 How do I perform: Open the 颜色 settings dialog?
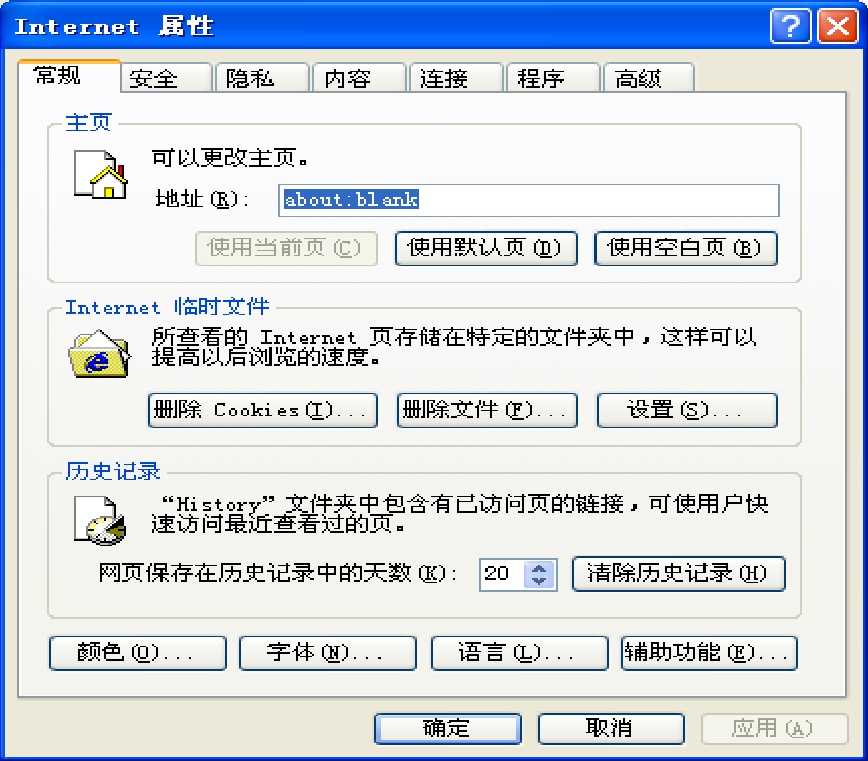[x=138, y=654]
